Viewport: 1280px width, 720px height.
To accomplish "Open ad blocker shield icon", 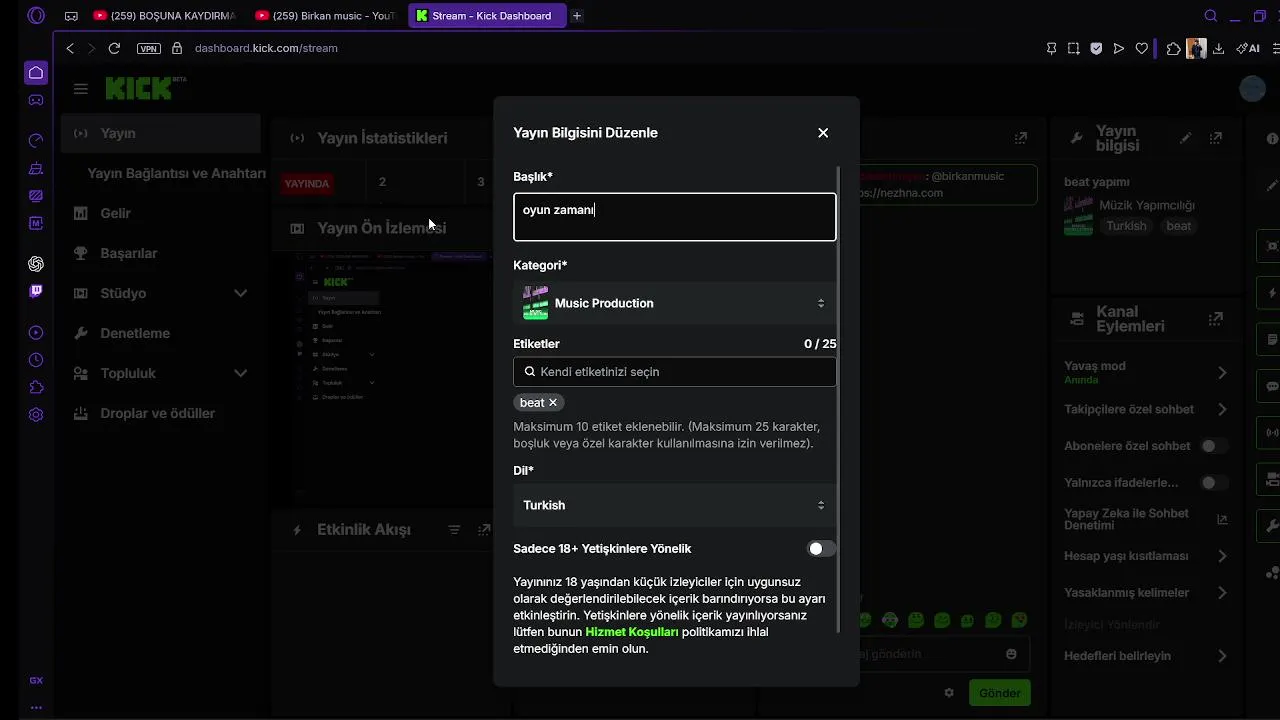I will (x=1096, y=48).
